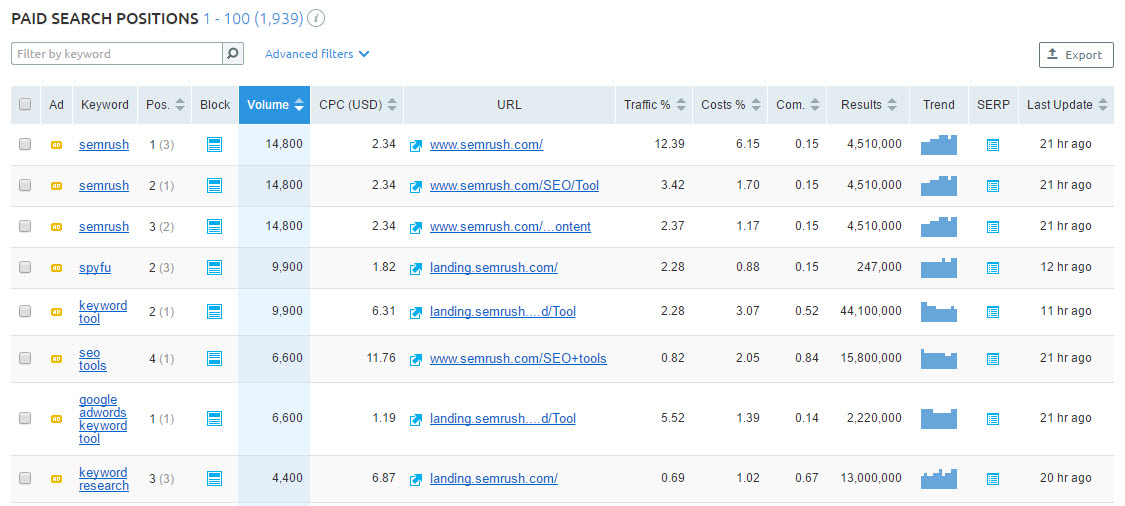View SERP snapshot icon for spyfu row
This screenshot has width=1125, height=506.
[993, 268]
